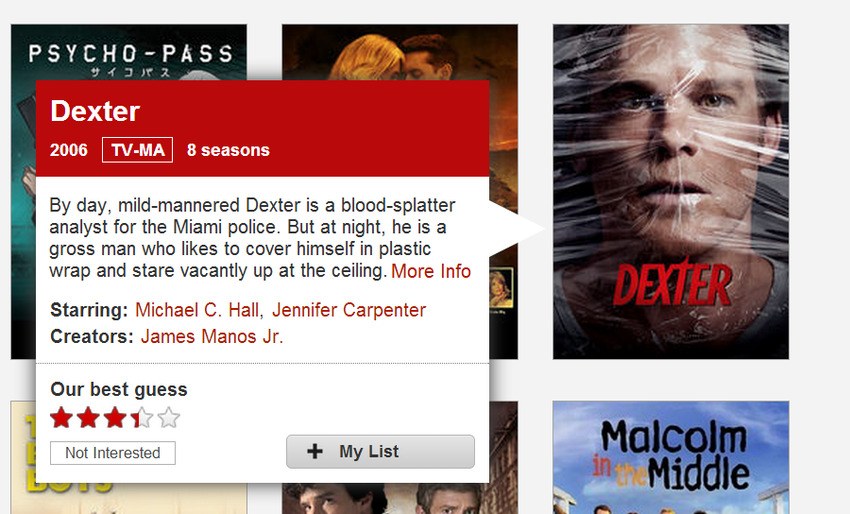This screenshot has width=850, height=514.
Task: Open the More Info link
Action: 431,271
